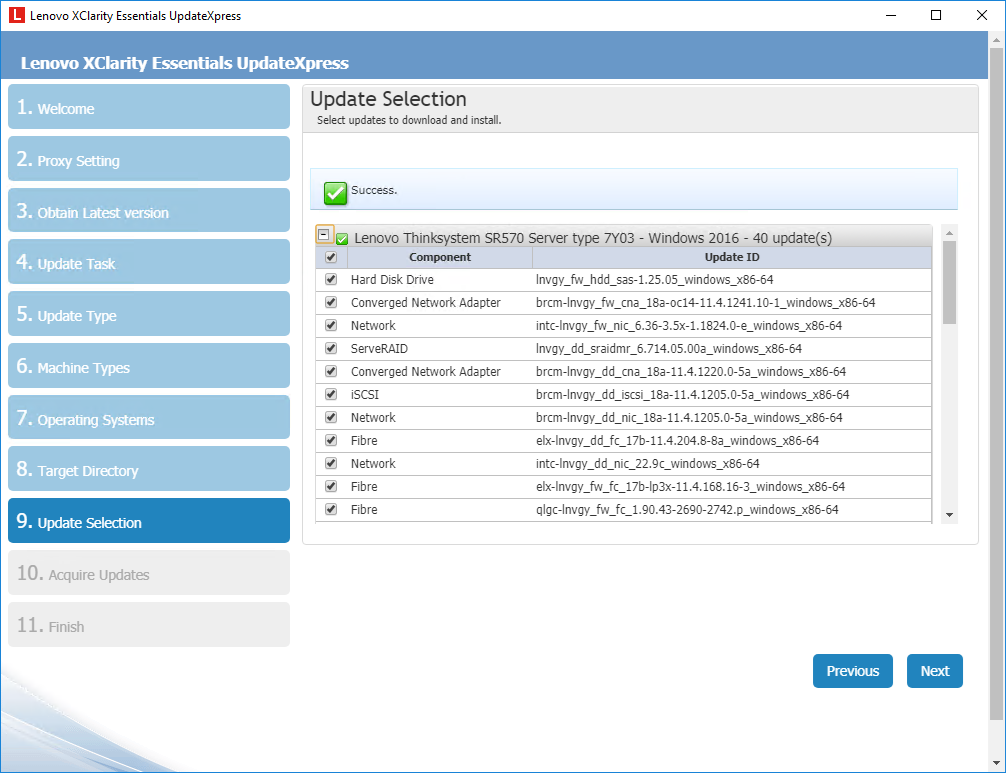Close the UpdateXpress window
Screen dimensions: 1006x773
(982, 15)
